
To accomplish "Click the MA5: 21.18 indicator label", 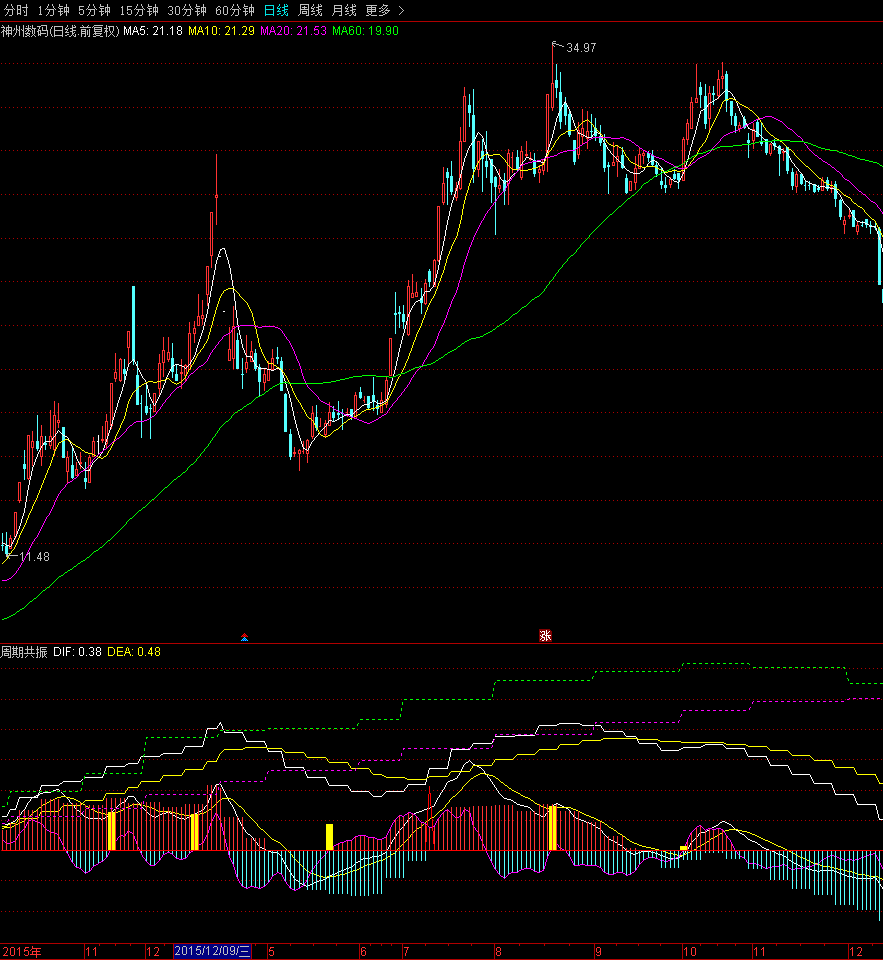I will pos(153,31).
